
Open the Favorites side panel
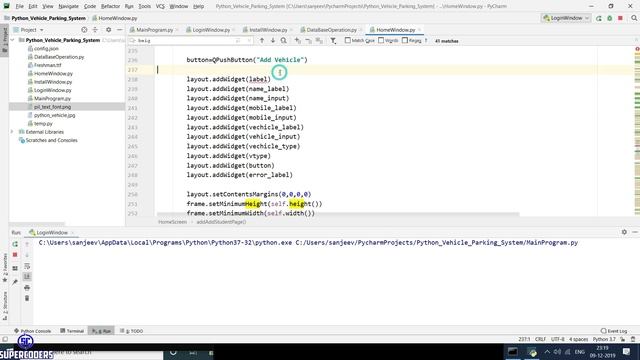pos(5,267)
